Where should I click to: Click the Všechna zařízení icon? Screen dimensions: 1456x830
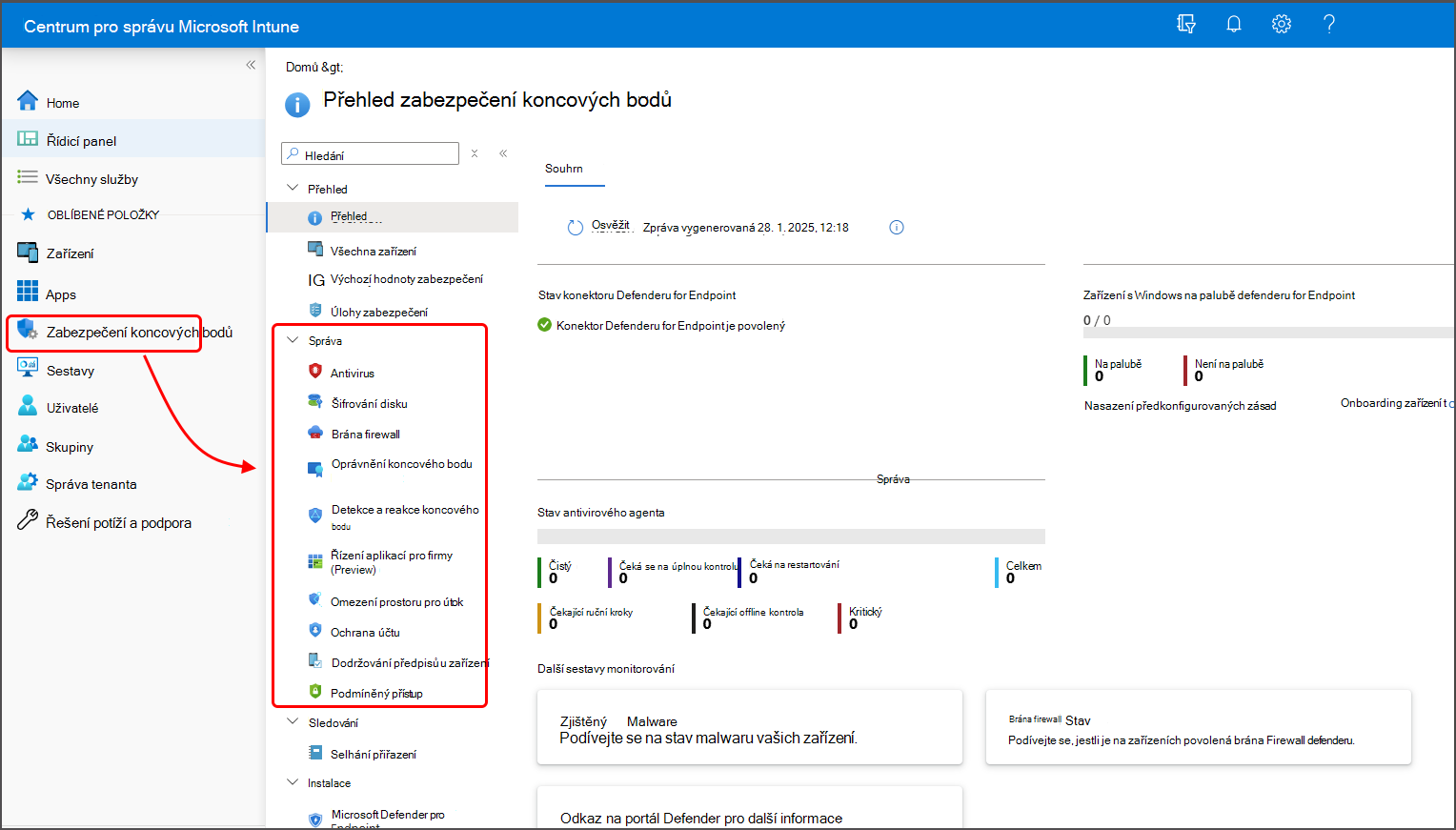coord(315,250)
